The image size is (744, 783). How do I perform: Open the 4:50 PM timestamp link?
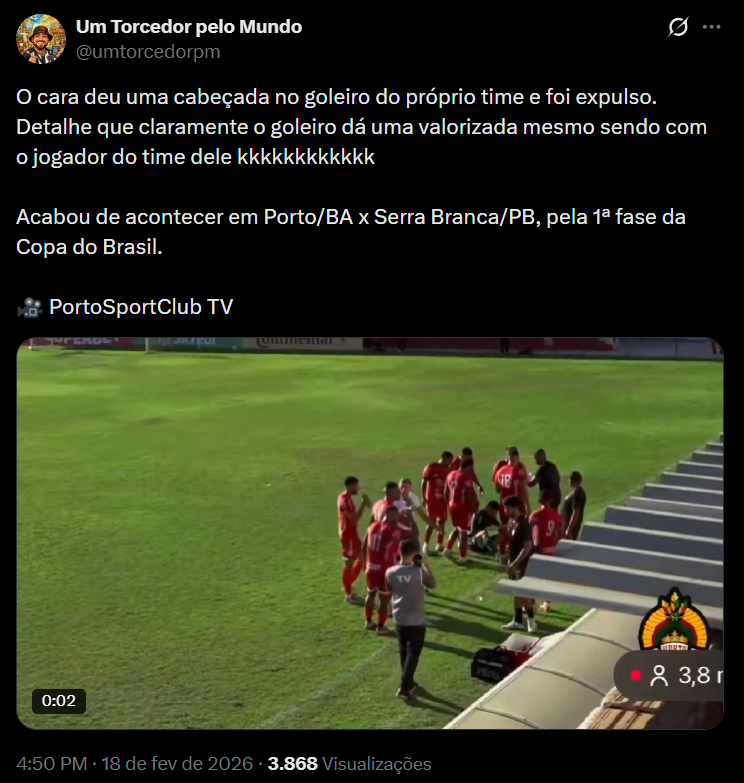tap(51, 764)
